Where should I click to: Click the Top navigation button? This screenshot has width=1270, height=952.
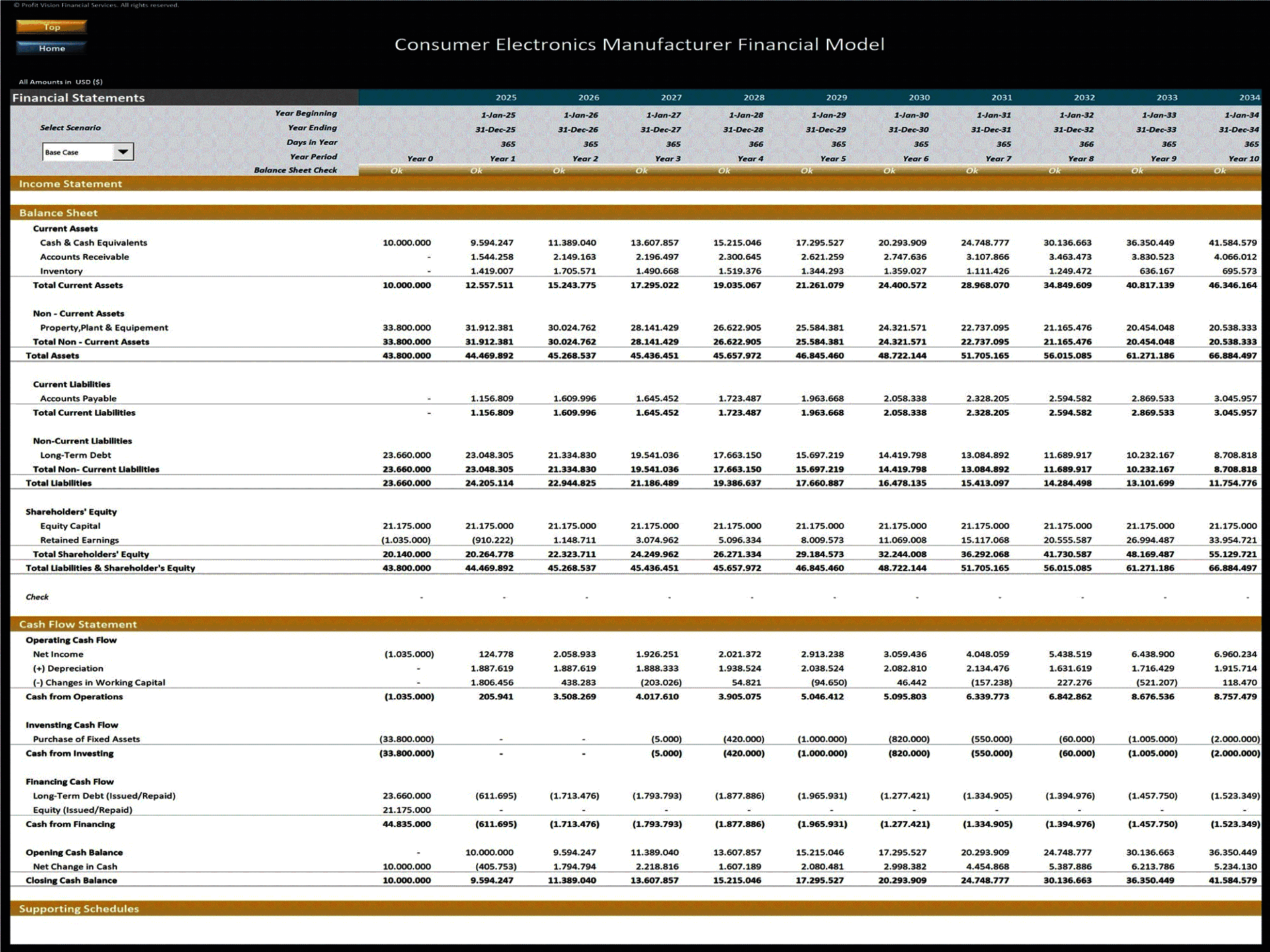pyautogui.click(x=52, y=27)
